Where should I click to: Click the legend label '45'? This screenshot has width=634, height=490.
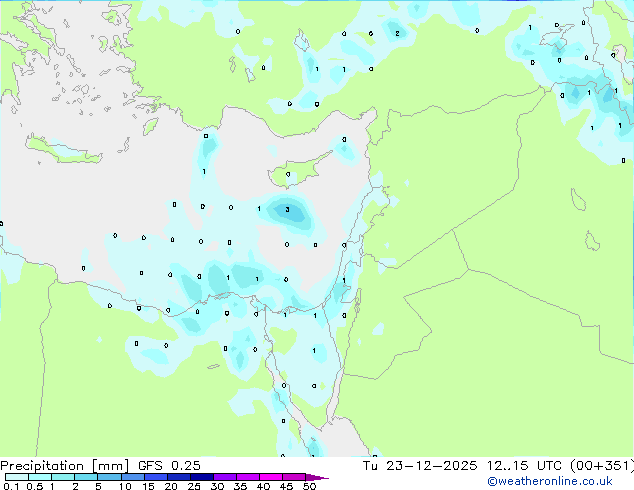tap(286, 486)
